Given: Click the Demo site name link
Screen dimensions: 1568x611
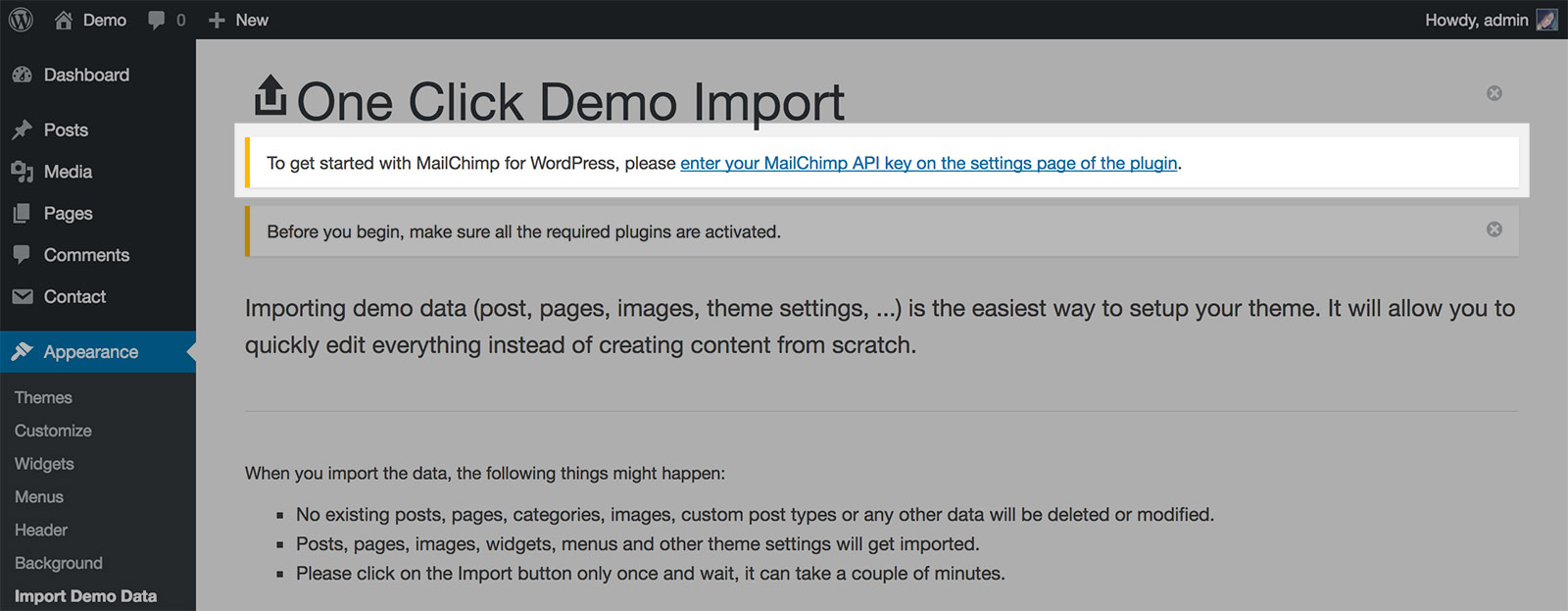Looking at the screenshot, I should tap(105, 20).
